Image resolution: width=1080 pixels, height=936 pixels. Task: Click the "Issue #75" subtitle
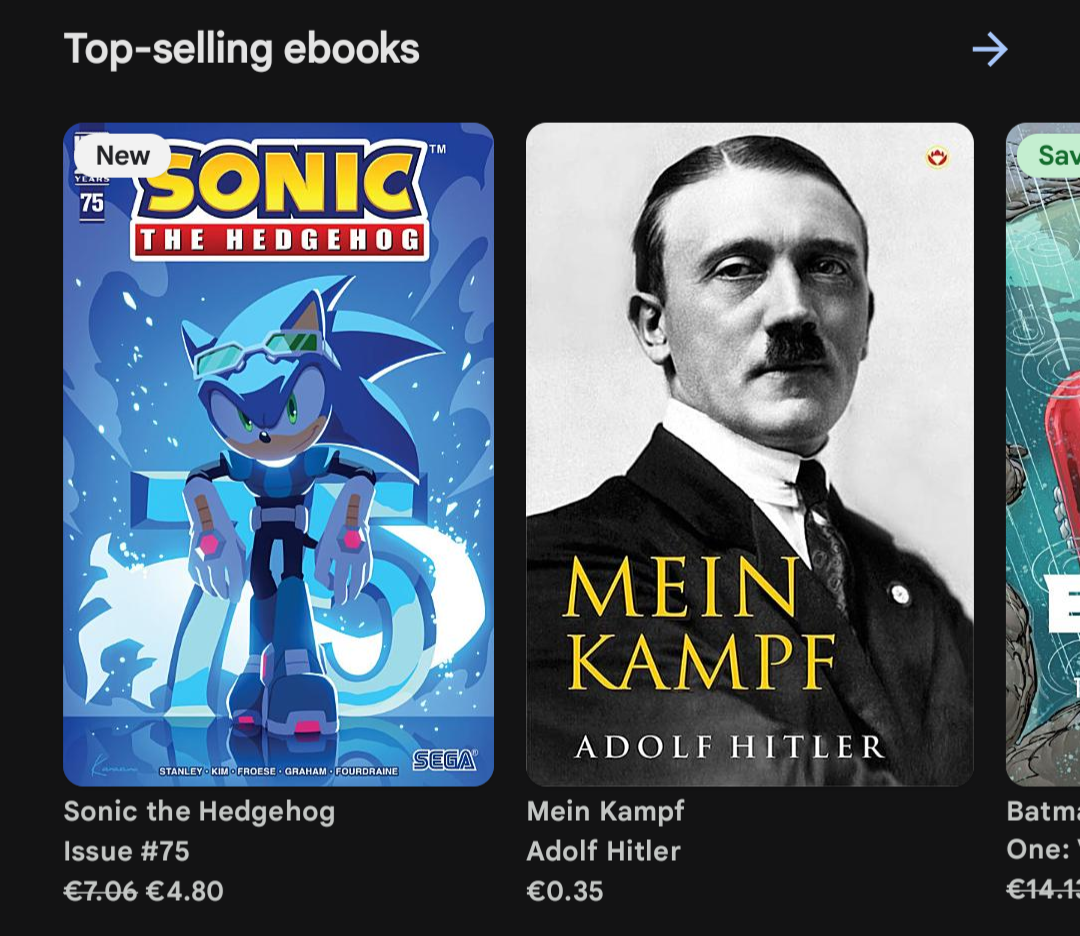tap(126, 851)
